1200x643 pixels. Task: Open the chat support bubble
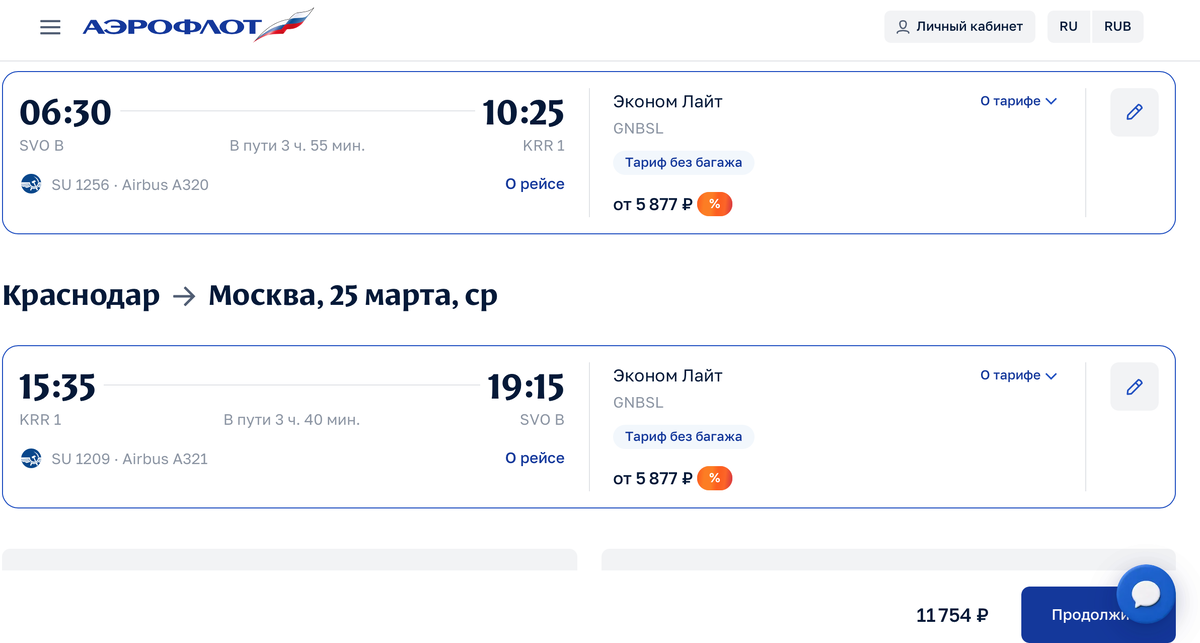click(1145, 595)
